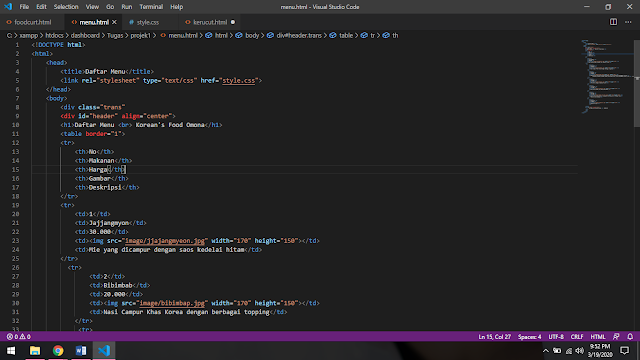Click the UTF-8 encoding status item
640x360 pixels.
(x=556, y=337)
